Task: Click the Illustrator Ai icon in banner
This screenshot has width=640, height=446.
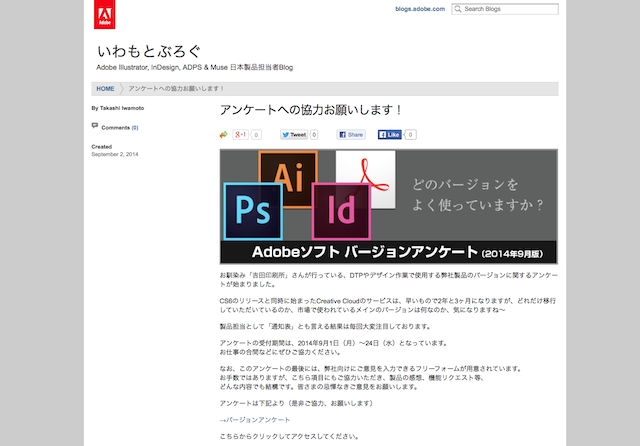Action: coord(288,167)
